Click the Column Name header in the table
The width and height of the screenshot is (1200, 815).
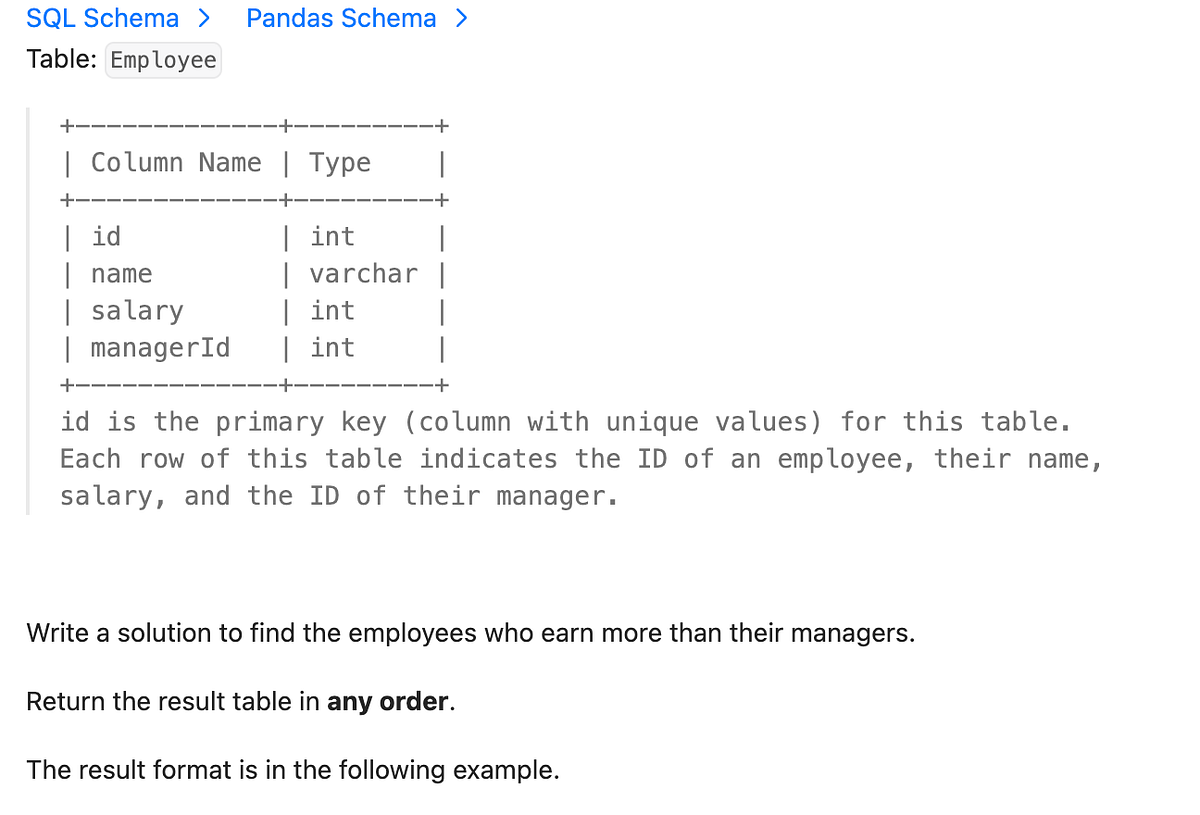point(177,162)
